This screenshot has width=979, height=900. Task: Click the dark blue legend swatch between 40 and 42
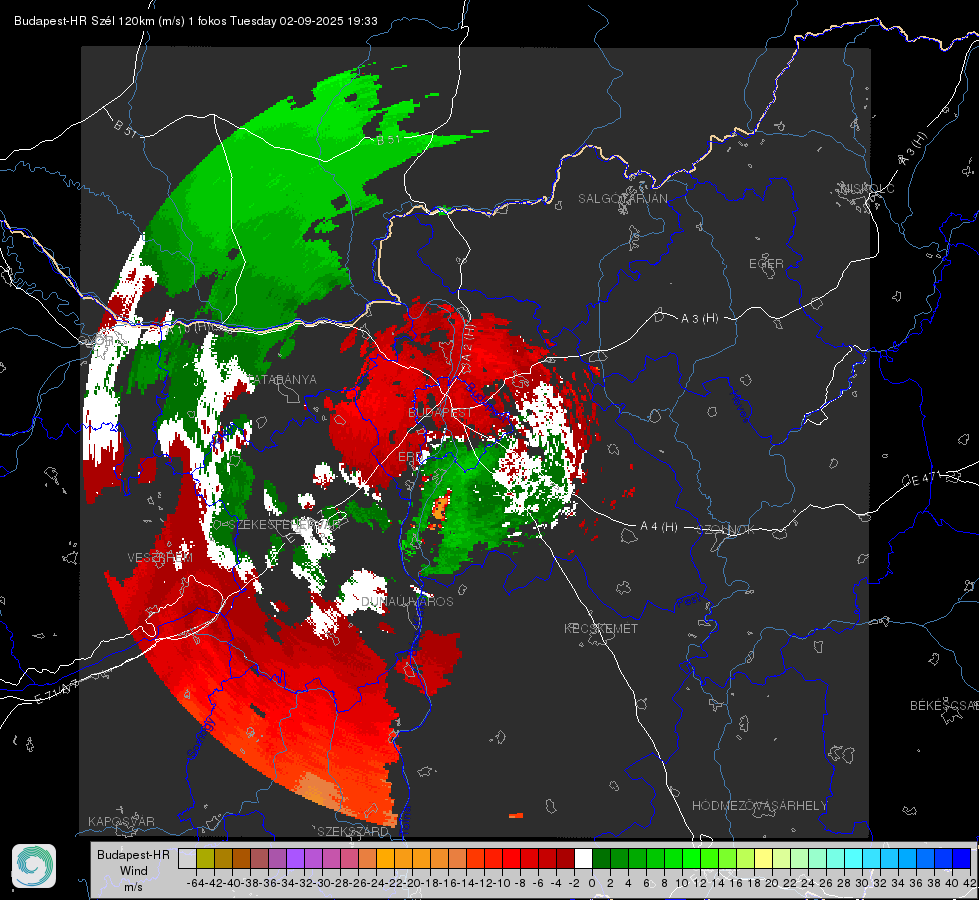[x=962, y=859]
